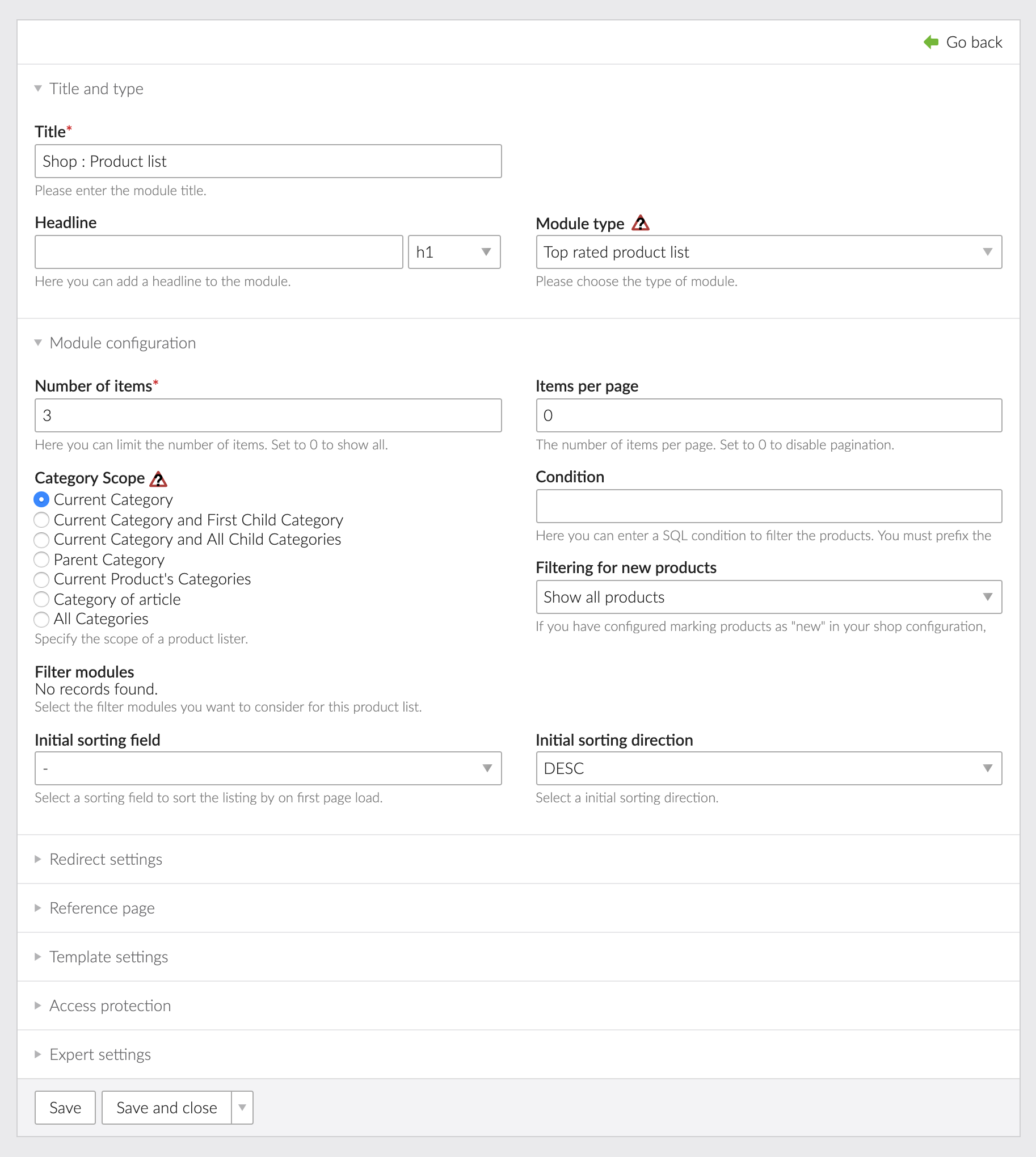Open the Initial sorting direction dropdown
Screen dimensions: 1036x1157
(x=768, y=769)
